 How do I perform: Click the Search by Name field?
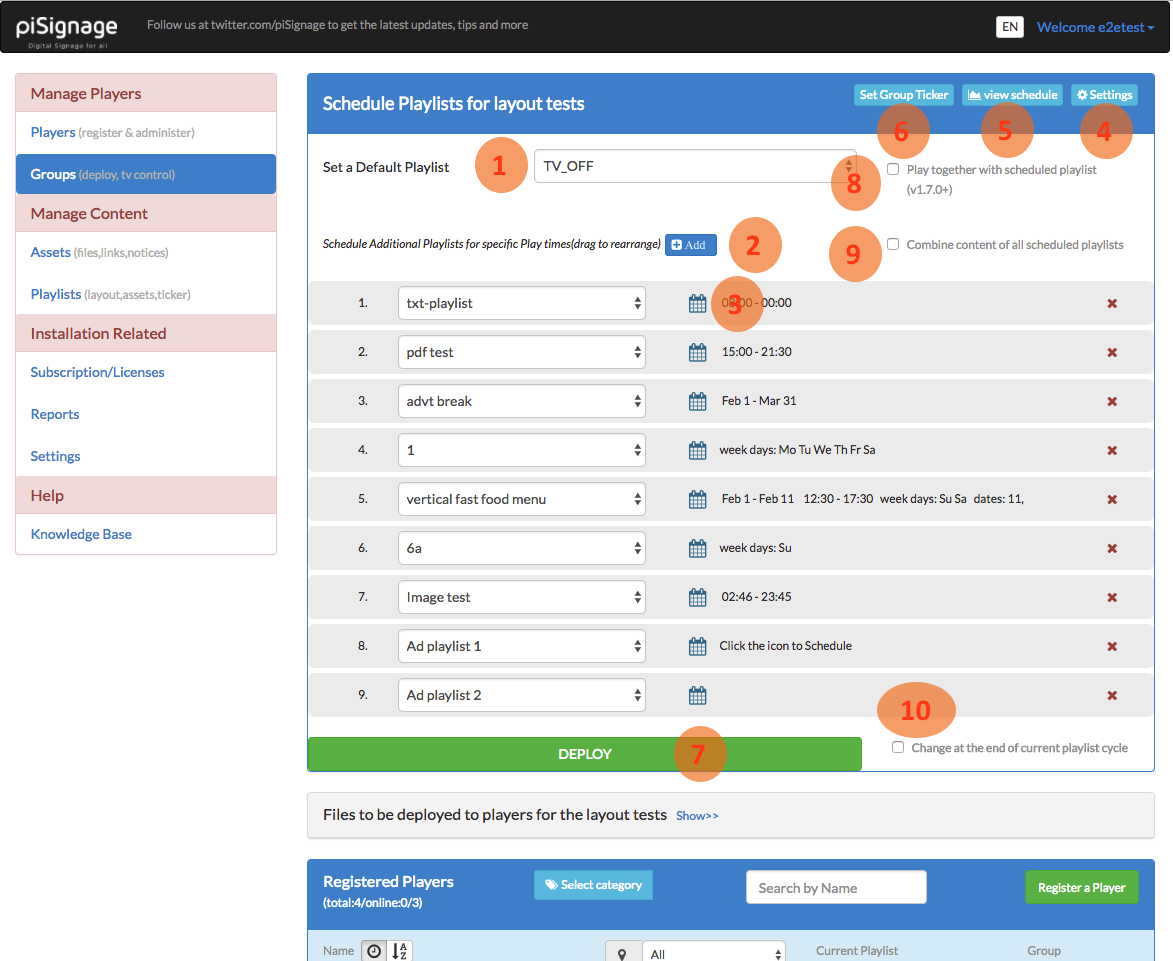click(836, 887)
